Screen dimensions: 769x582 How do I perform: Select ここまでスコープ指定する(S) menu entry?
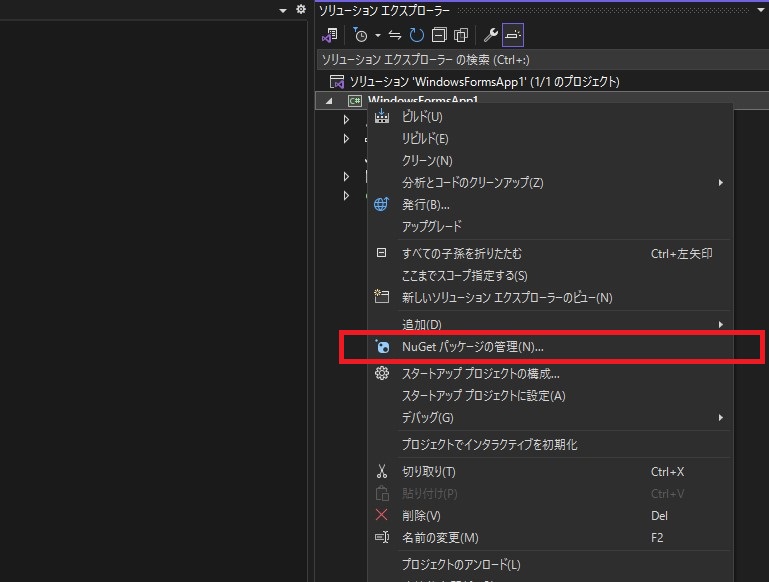click(x=464, y=276)
